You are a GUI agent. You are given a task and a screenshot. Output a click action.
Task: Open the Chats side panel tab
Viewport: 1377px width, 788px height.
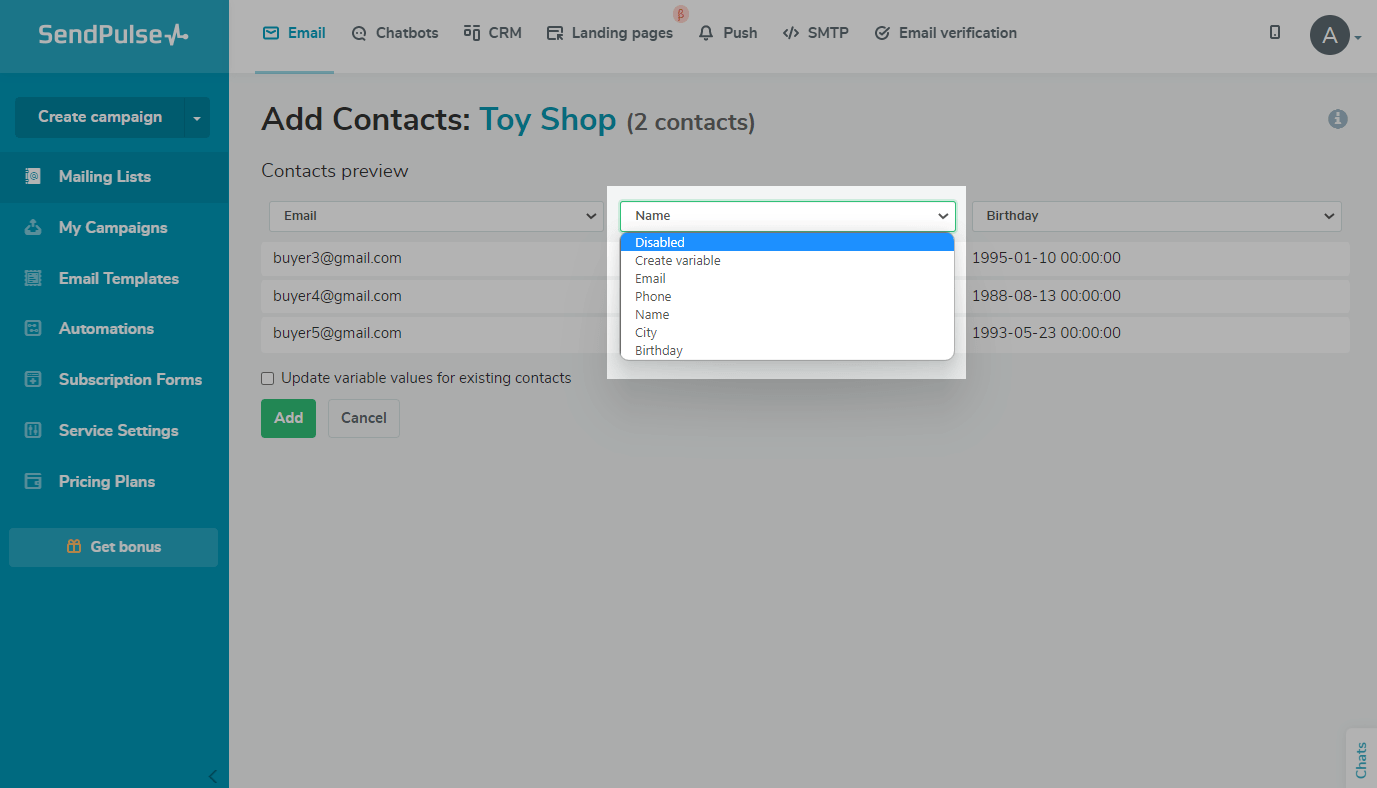pyautogui.click(x=1361, y=759)
